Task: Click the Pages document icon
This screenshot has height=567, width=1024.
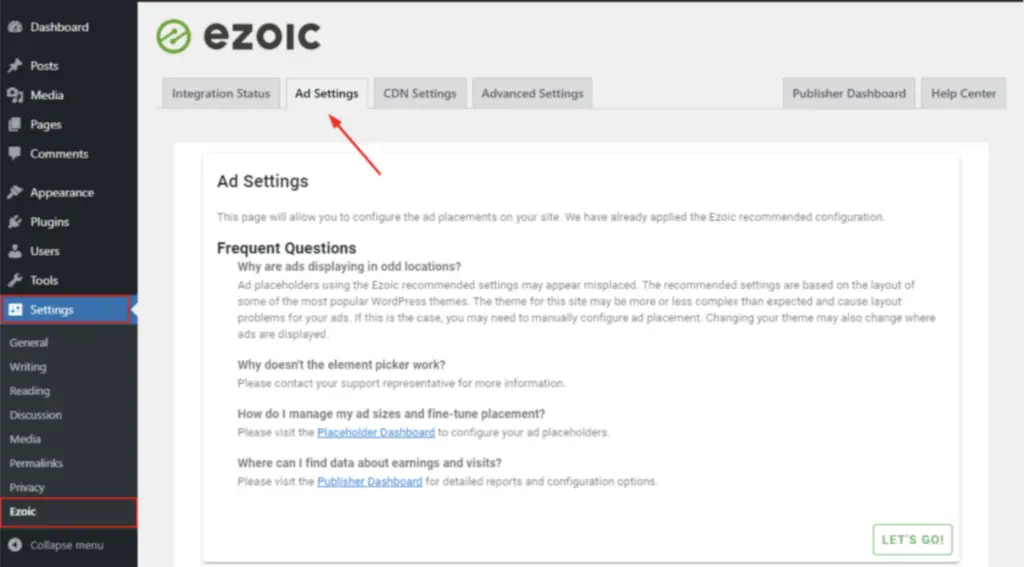Action: coord(15,124)
